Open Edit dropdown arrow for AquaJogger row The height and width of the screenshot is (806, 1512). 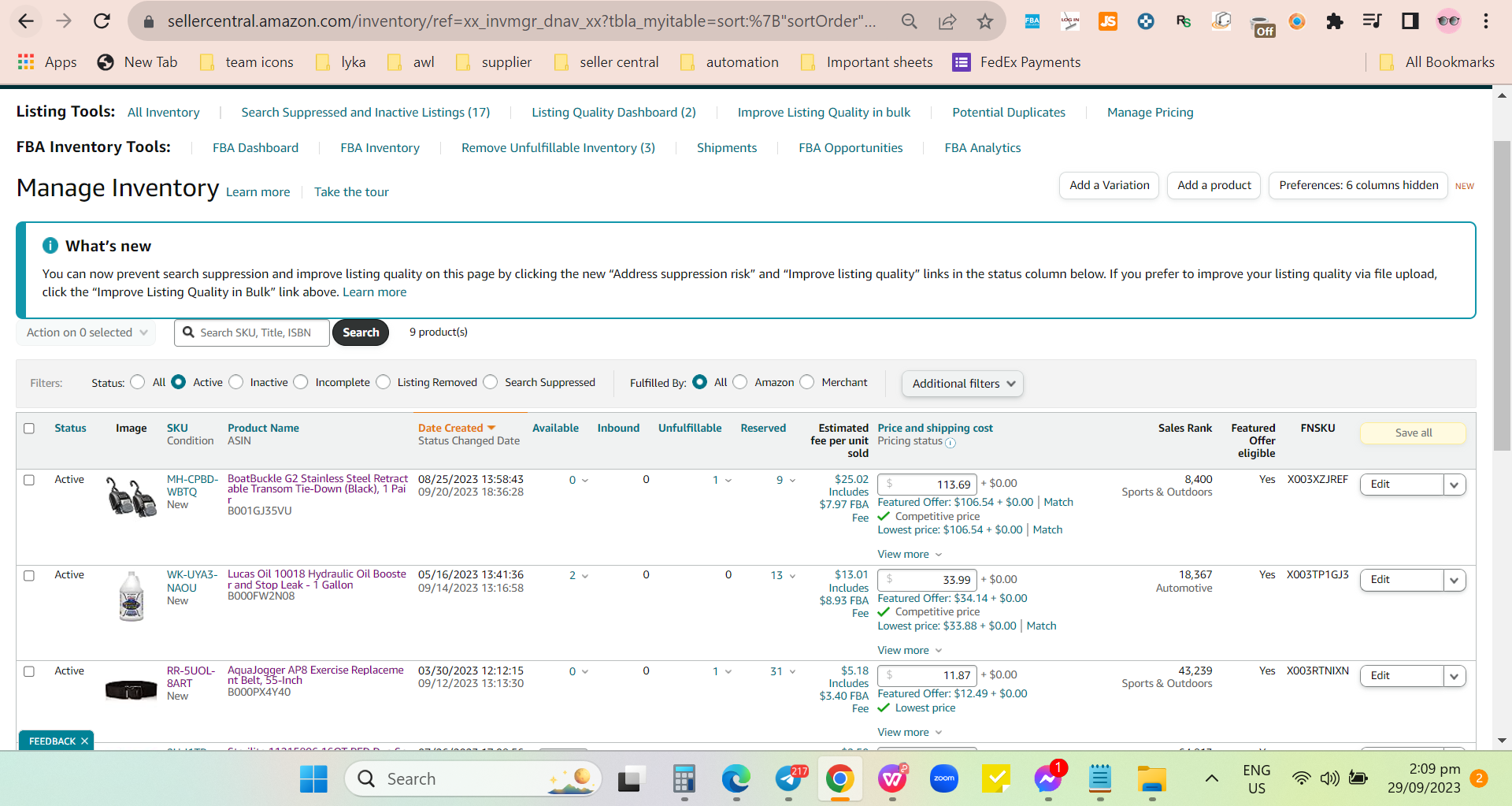click(1454, 676)
